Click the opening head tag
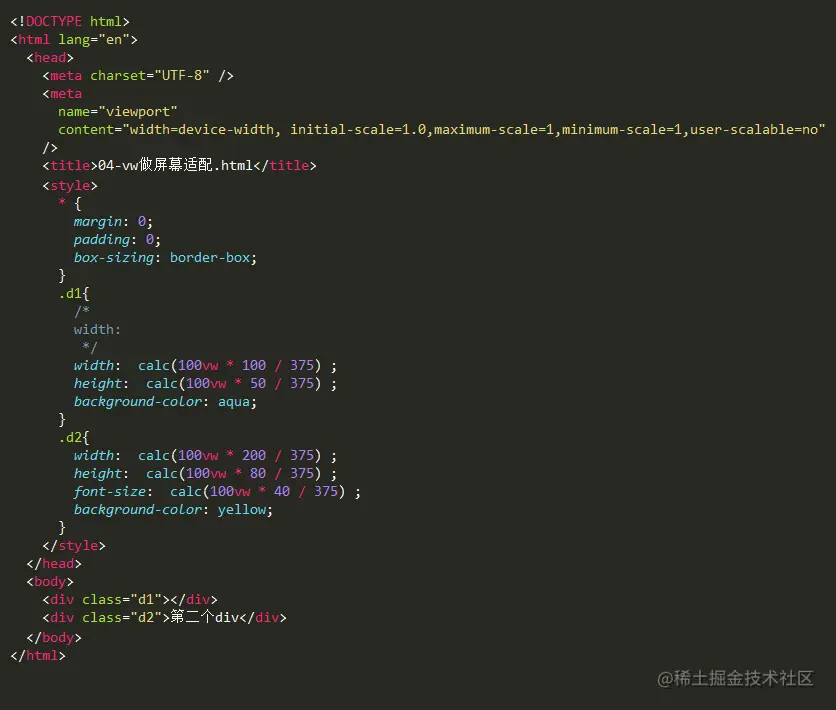Viewport: 836px width, 710px height. pos(50,58)
